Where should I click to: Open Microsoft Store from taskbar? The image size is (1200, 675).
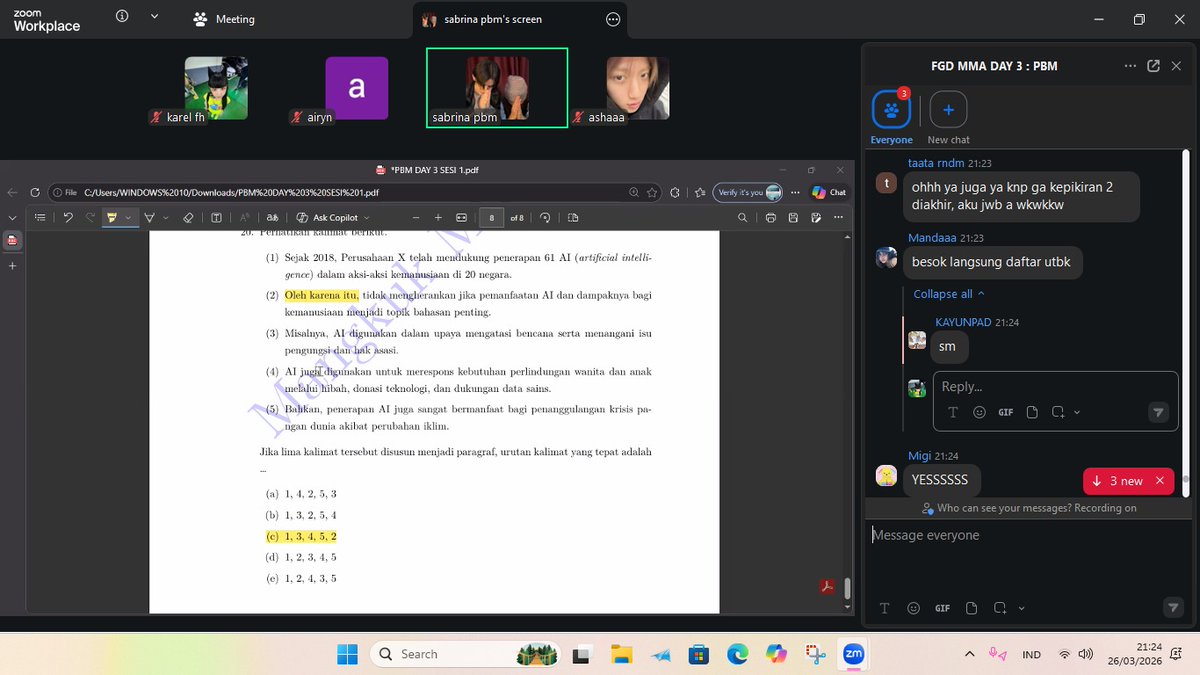[698, 654]
